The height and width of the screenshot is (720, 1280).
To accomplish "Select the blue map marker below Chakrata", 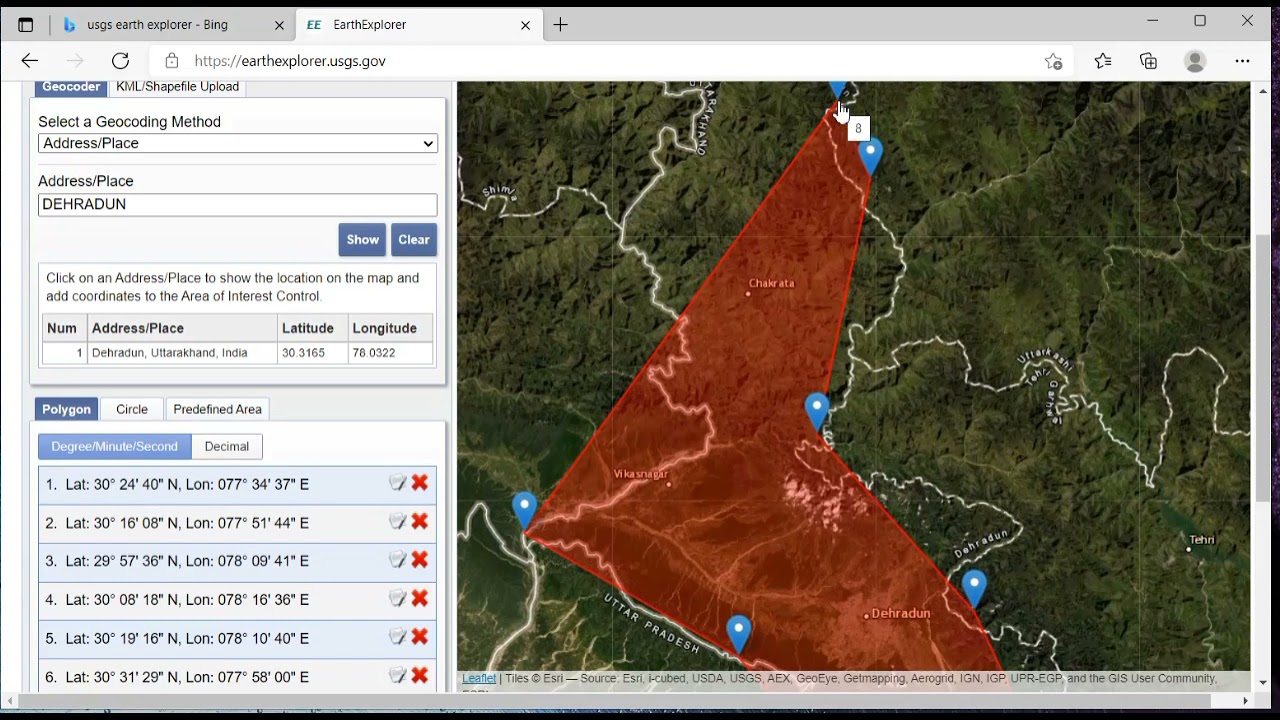I will coord(817,410).
